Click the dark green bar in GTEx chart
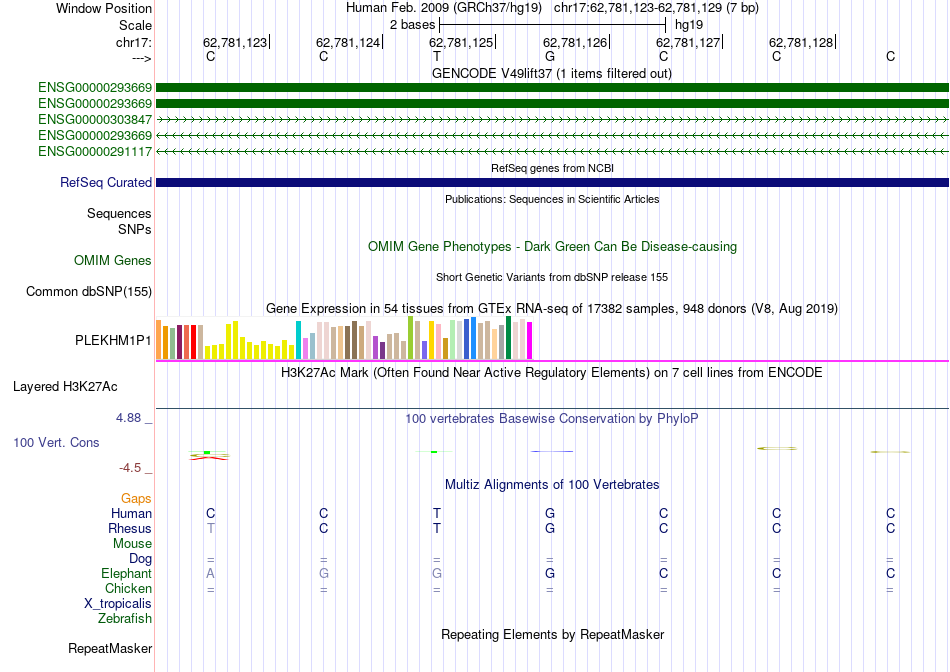 tap(508, 338)
